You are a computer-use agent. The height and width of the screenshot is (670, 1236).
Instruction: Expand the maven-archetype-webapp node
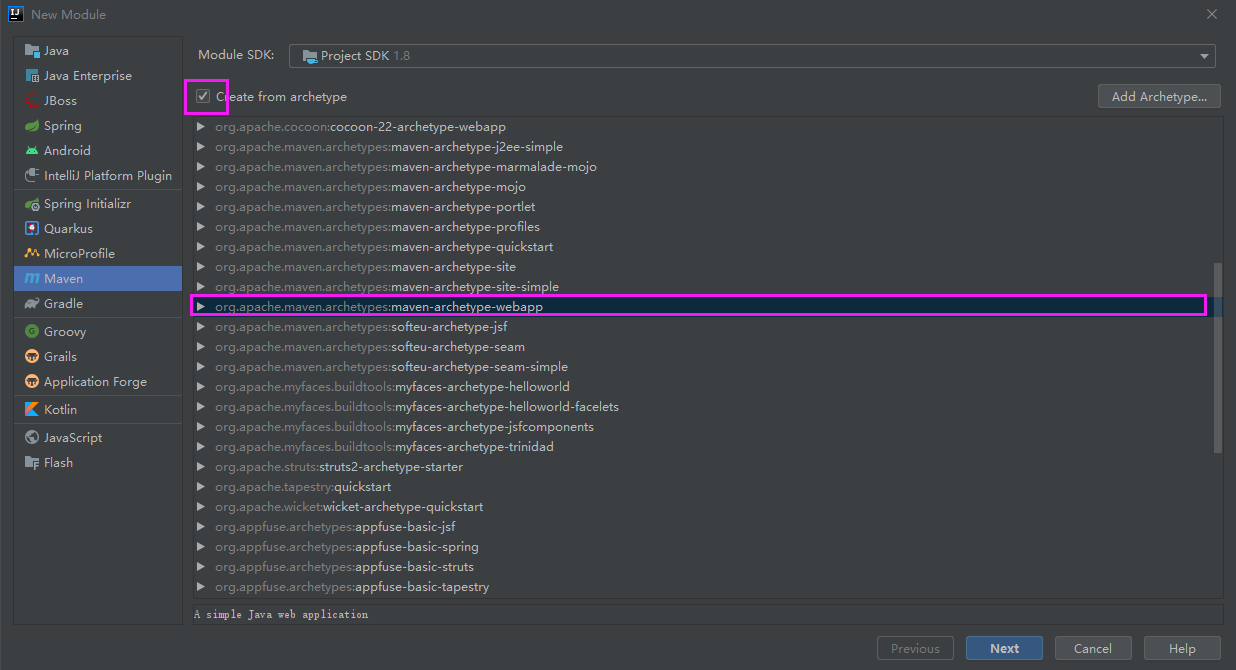201,307
